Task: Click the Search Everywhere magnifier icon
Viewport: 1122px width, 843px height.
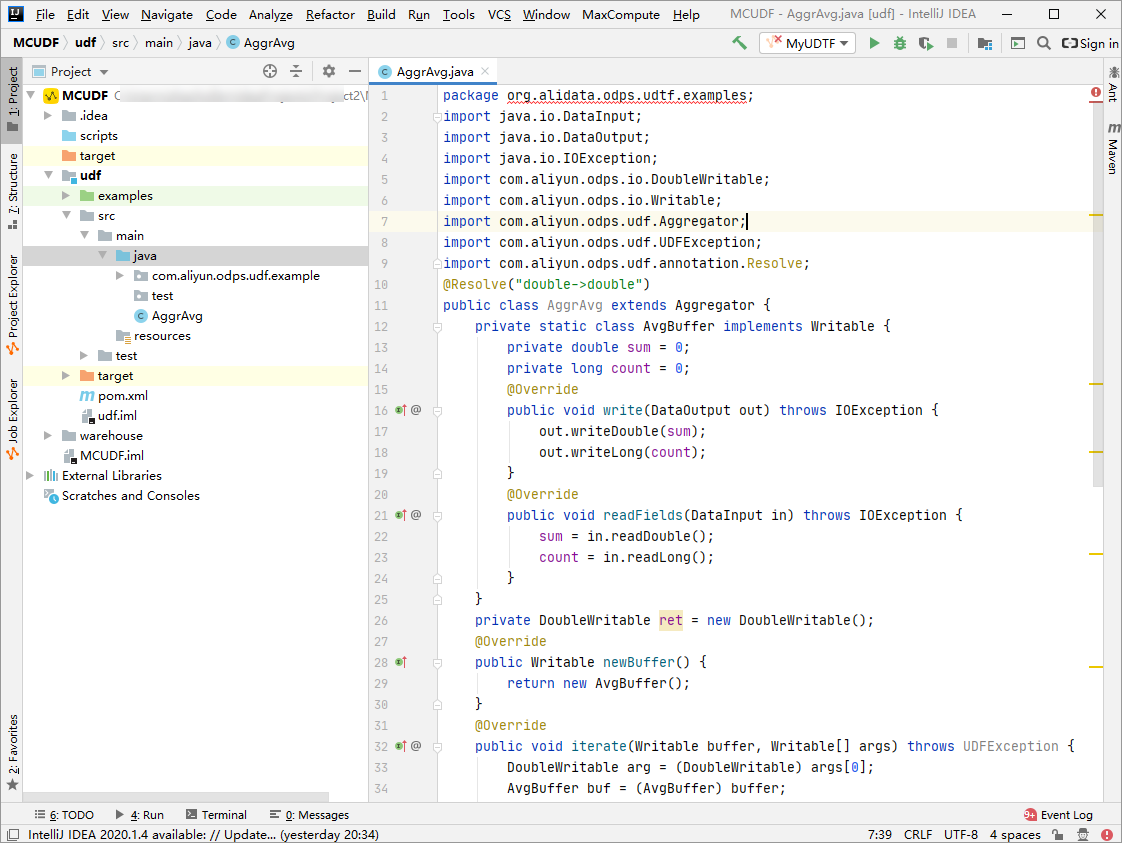Action: tap(1043, 43)
